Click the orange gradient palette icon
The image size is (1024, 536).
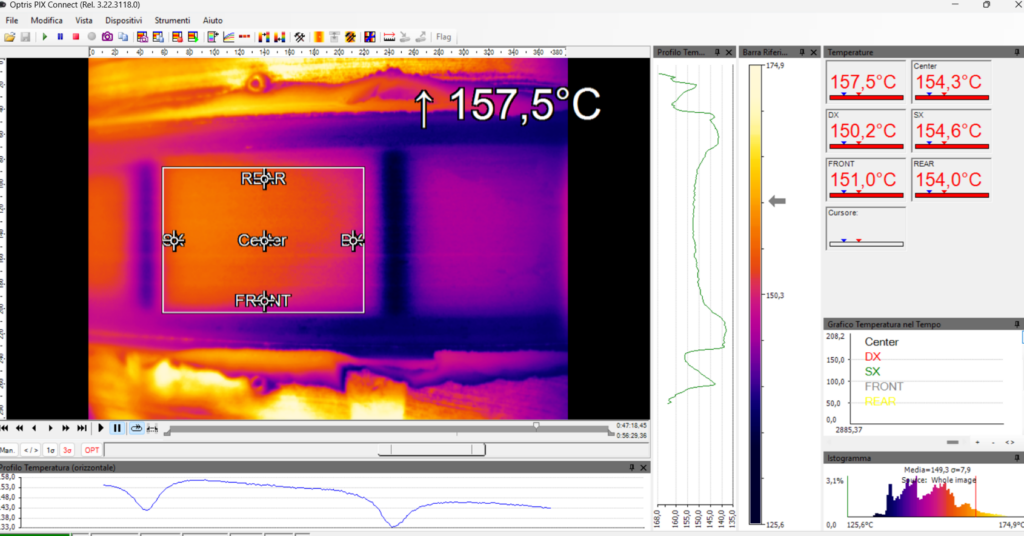pyautogui.click(x=319, y=37)
